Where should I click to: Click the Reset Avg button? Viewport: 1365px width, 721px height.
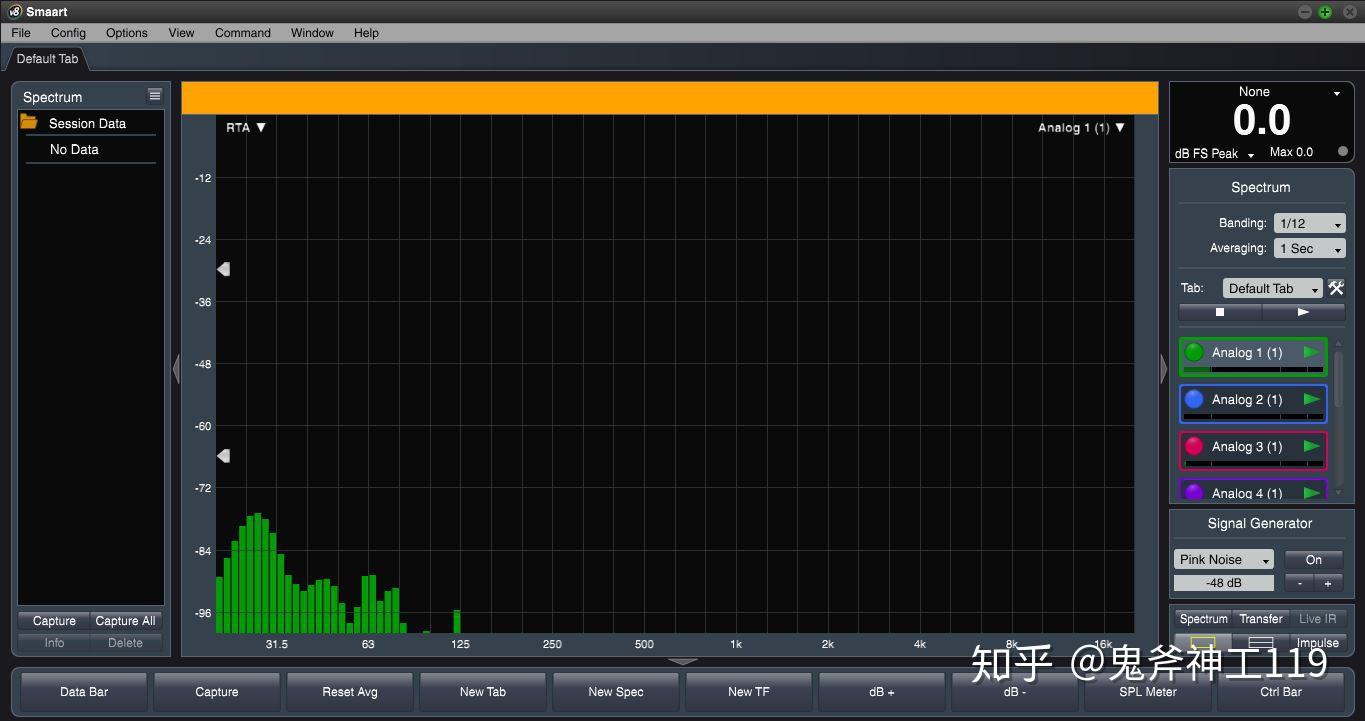point(350,692)
